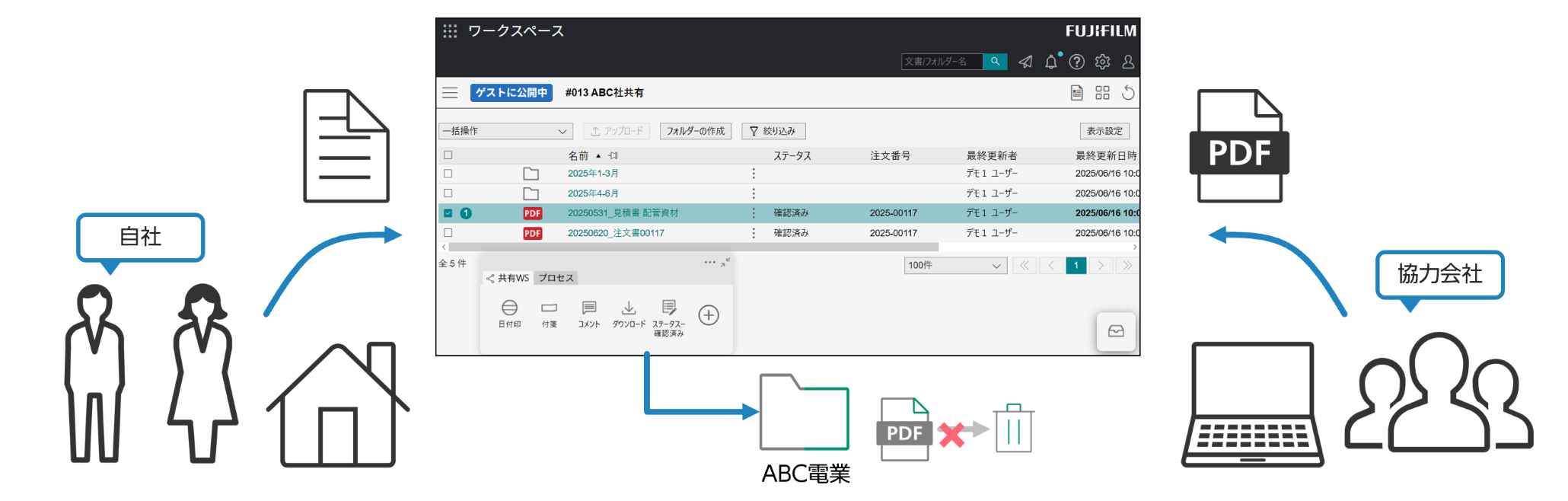Click the 日付印 date stamp icon
Image resolution: width=1568 pixels, height=501 pixels.
[509, 308]
